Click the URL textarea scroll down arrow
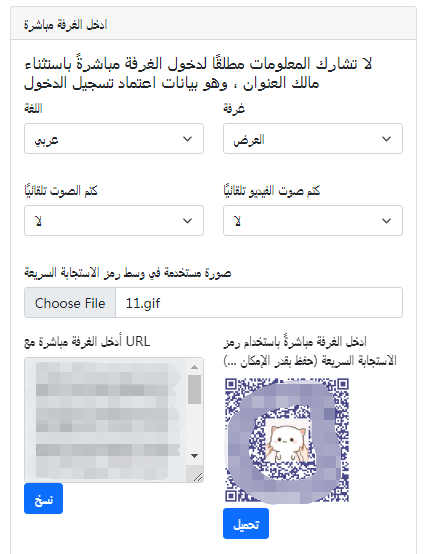This screenshot has height=554, width=428. (x=194, y=456)
